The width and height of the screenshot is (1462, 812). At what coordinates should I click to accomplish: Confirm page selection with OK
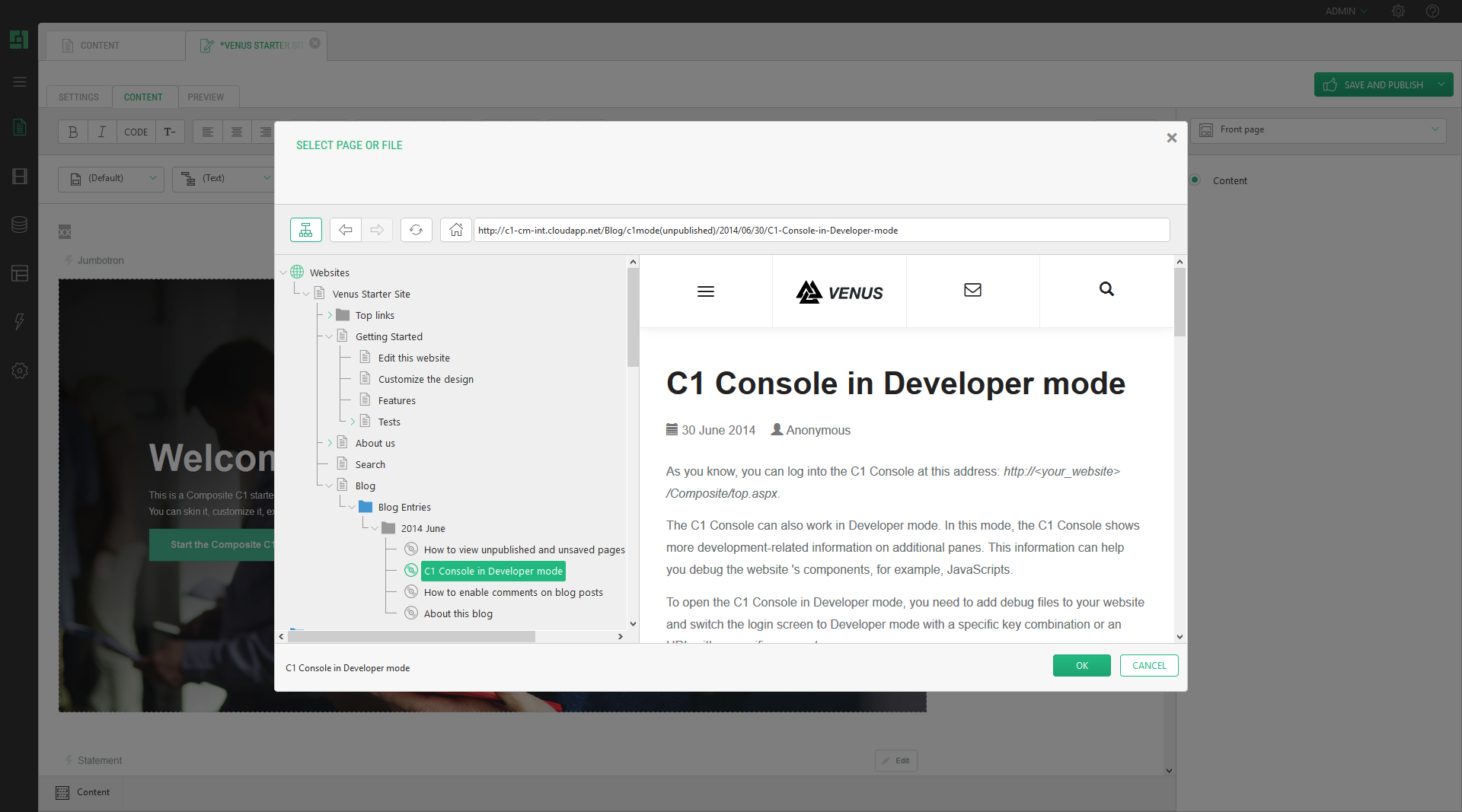(1081, 665)
